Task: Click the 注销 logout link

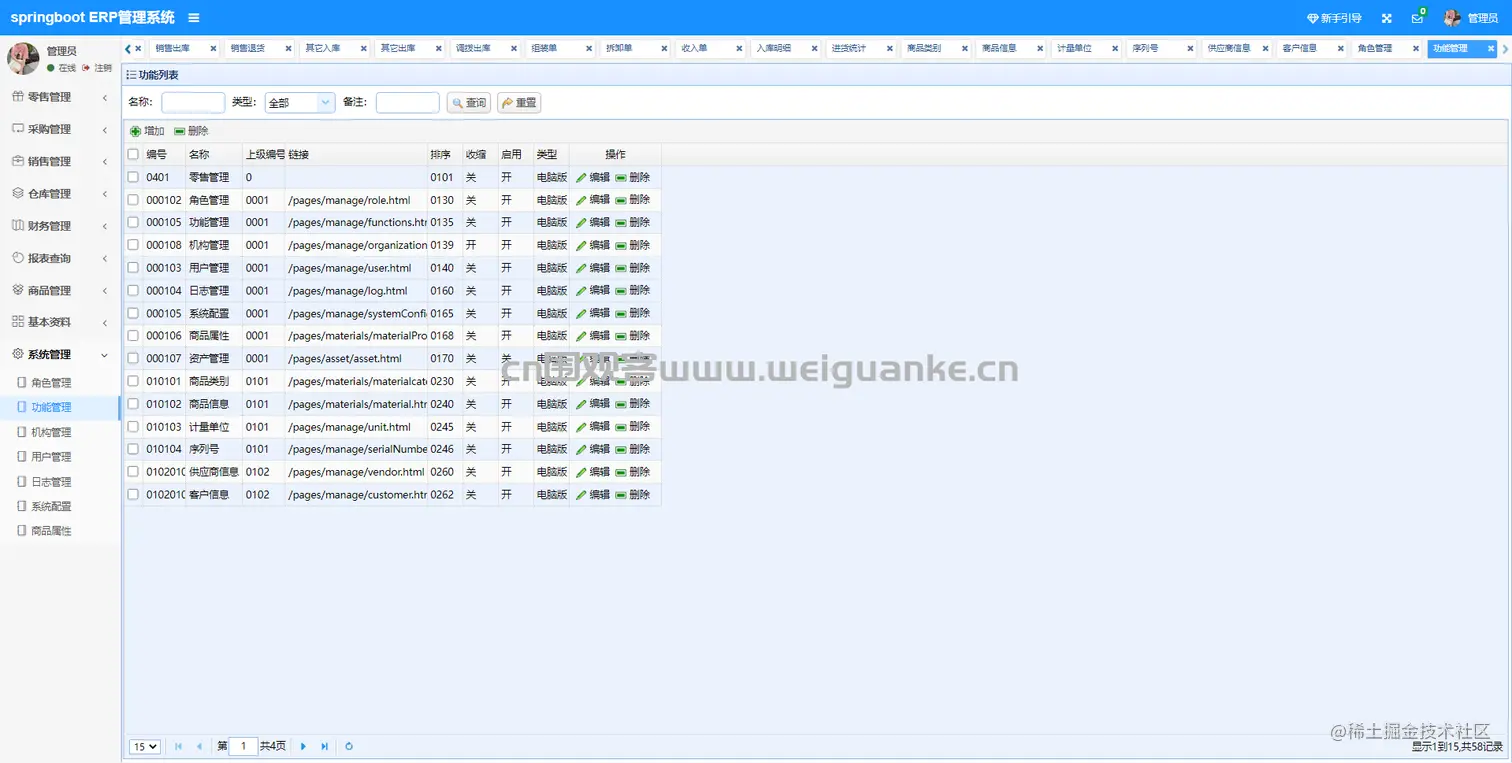Action: click(x=98, y=68)
